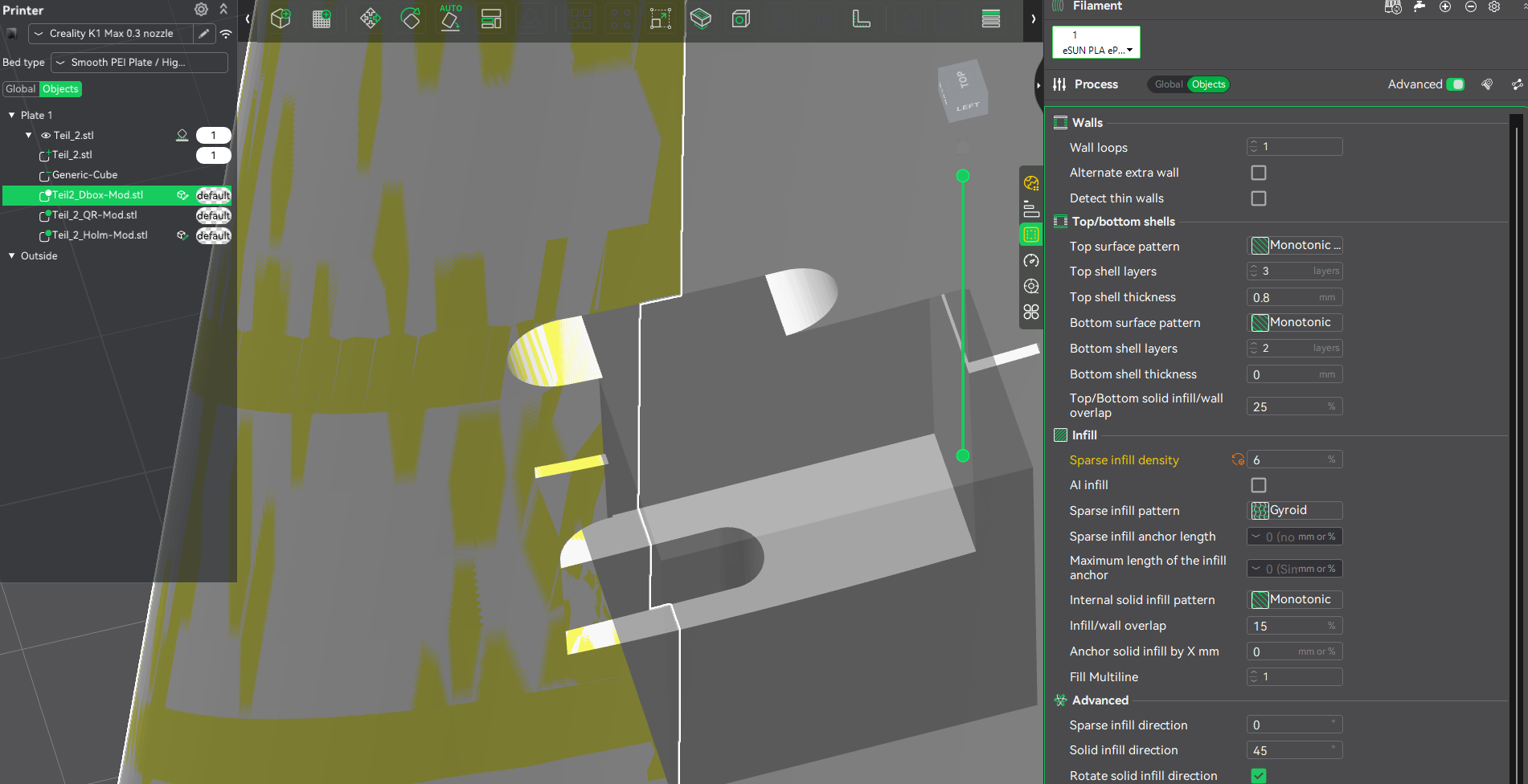Click the Sparse infill density input field
1528x784 pixels.
(x=1286, y=460)
